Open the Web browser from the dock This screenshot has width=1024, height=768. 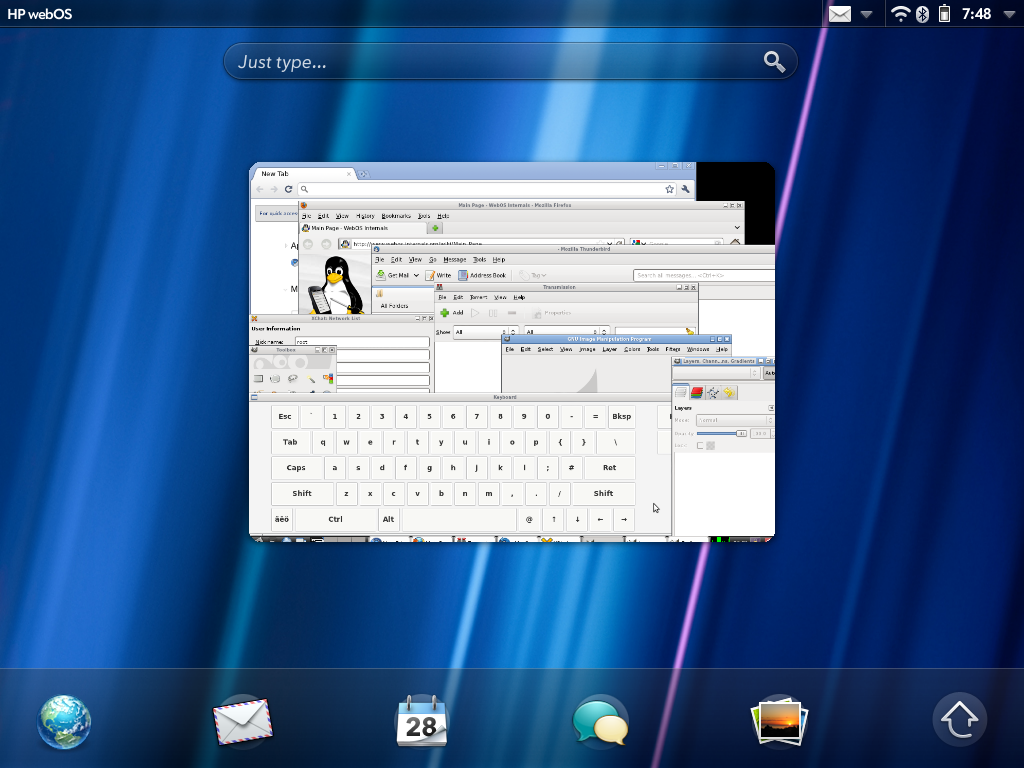(x=64, y=722)
